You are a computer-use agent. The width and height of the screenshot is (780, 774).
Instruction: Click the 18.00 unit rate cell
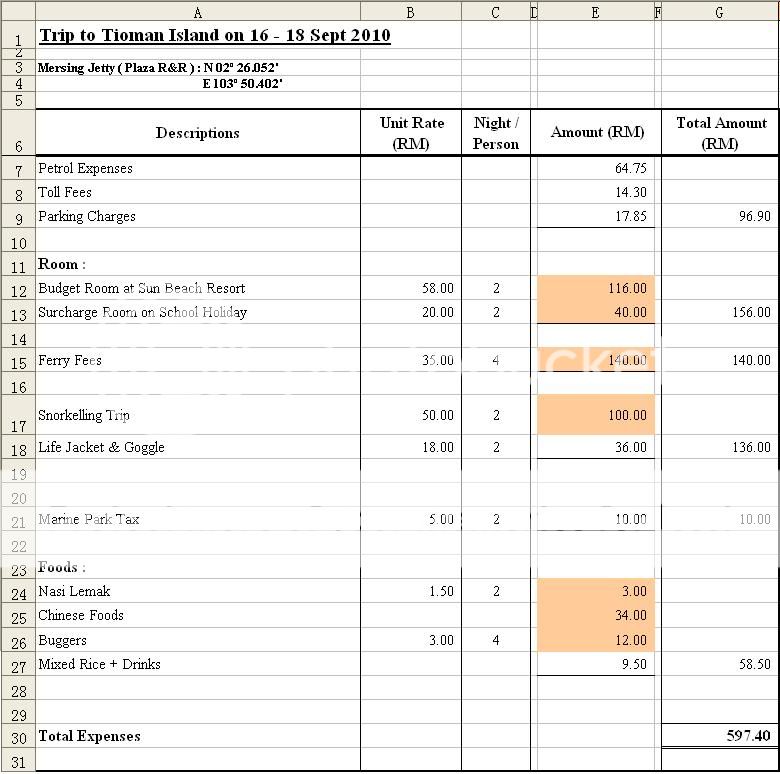click(411, 447)
